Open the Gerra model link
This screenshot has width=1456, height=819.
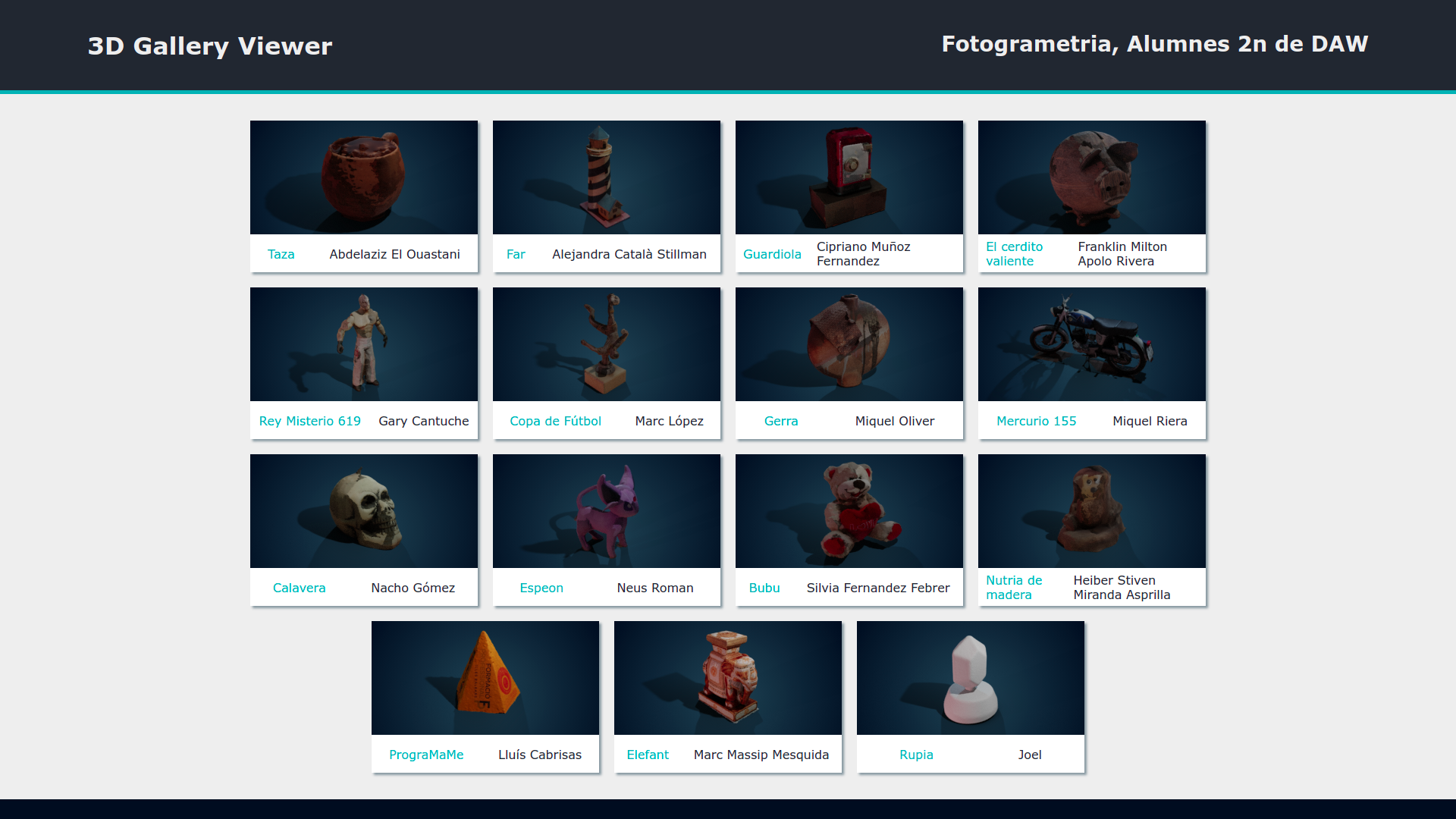[781, 421]
